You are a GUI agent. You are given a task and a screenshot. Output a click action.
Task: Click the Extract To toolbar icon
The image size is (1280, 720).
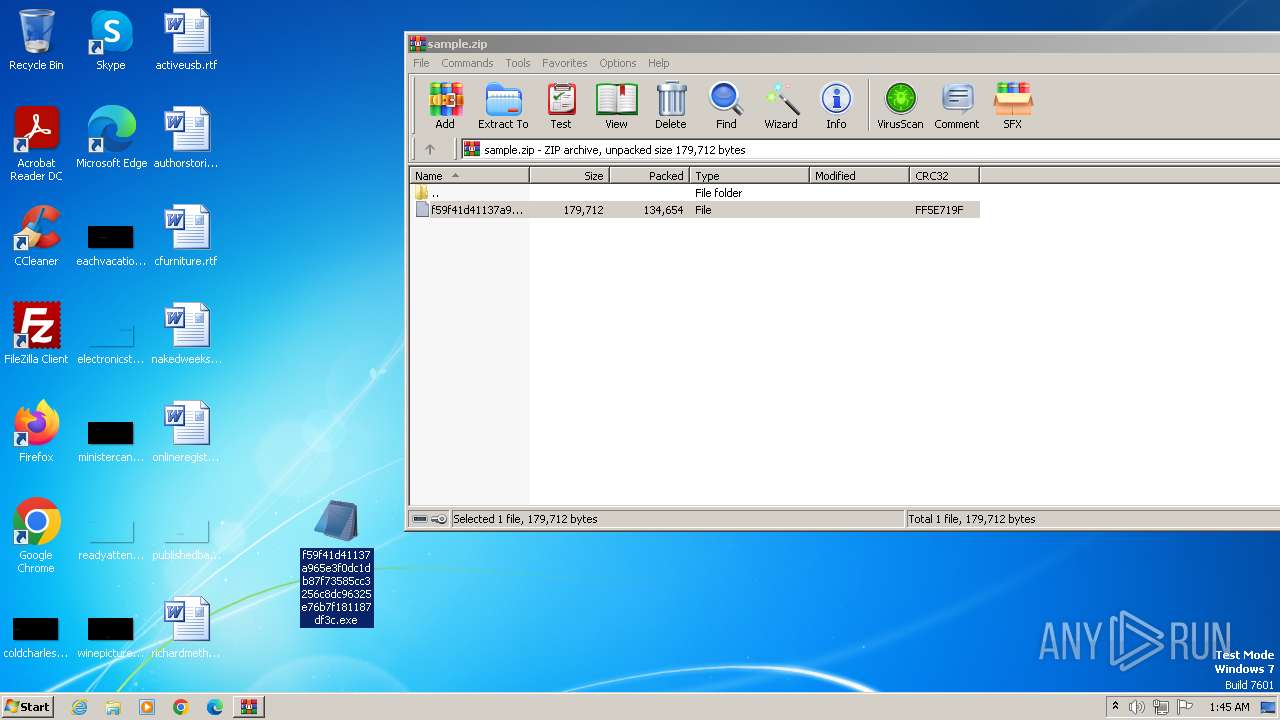(503, 106)
